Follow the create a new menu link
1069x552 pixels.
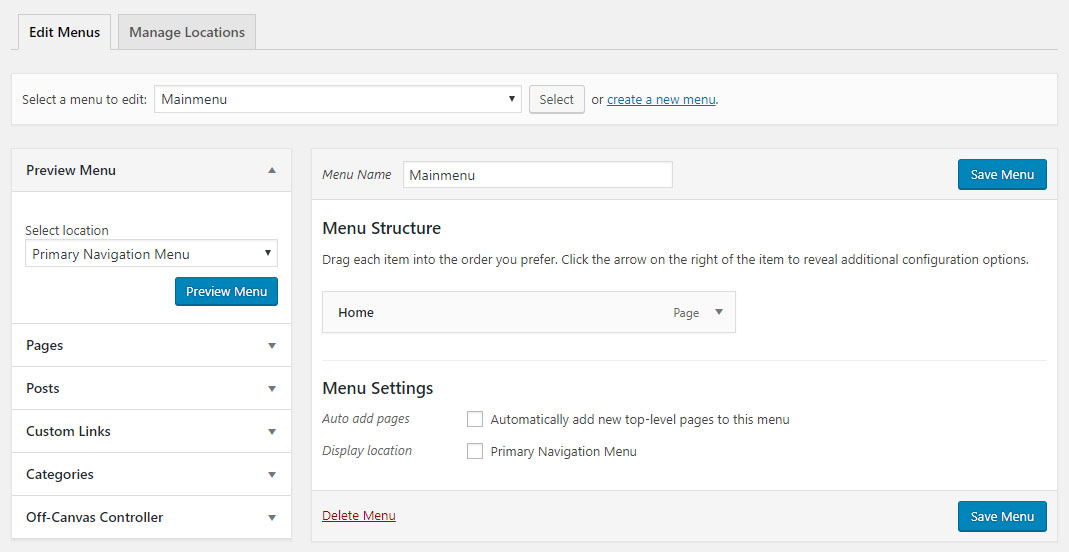pos(661,99)
